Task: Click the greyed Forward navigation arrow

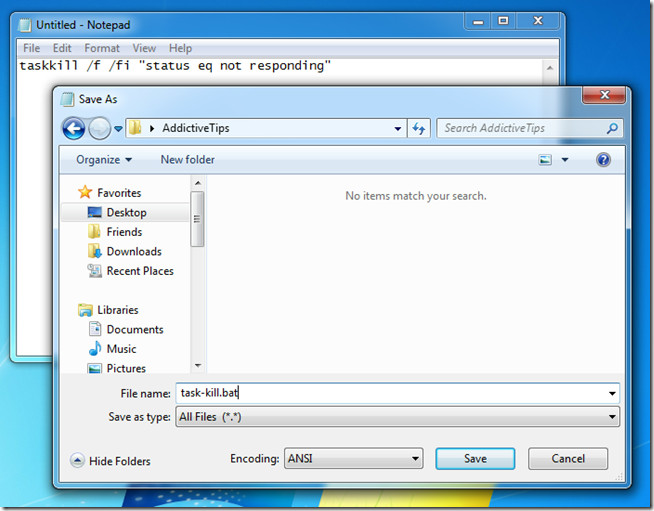Action: pos(99,128)
